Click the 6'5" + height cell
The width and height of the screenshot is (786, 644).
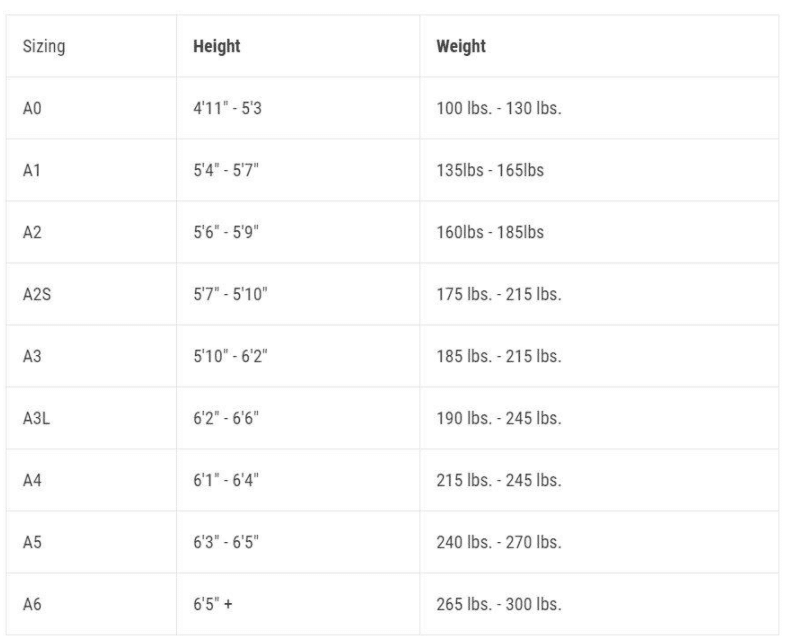pos(212,604)
